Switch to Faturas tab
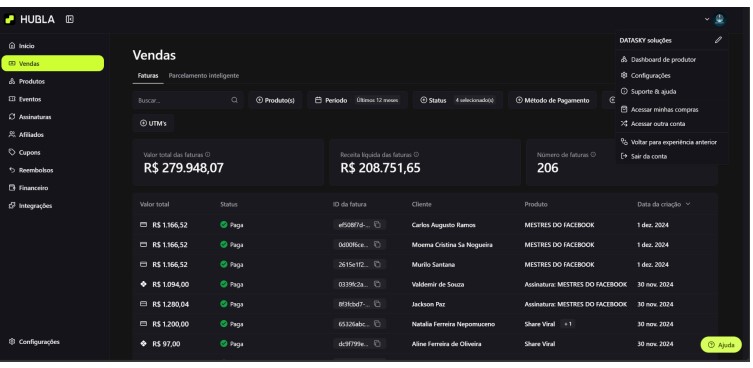 (x=148, y=76)
